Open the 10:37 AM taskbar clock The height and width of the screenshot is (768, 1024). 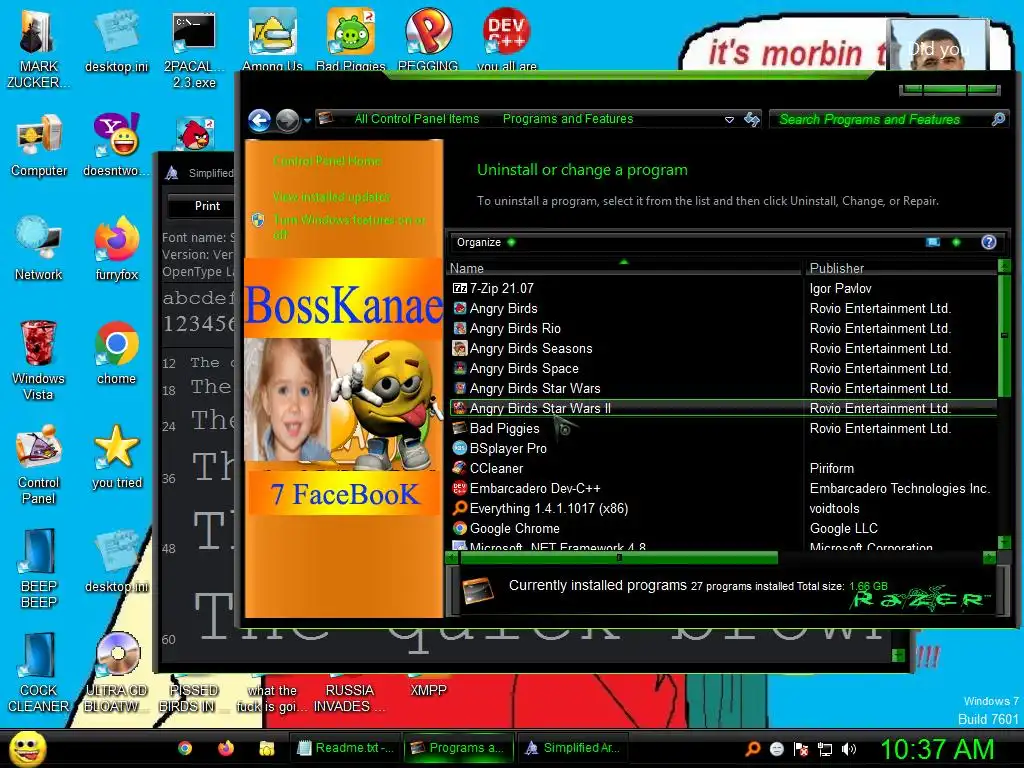(936, 749)
